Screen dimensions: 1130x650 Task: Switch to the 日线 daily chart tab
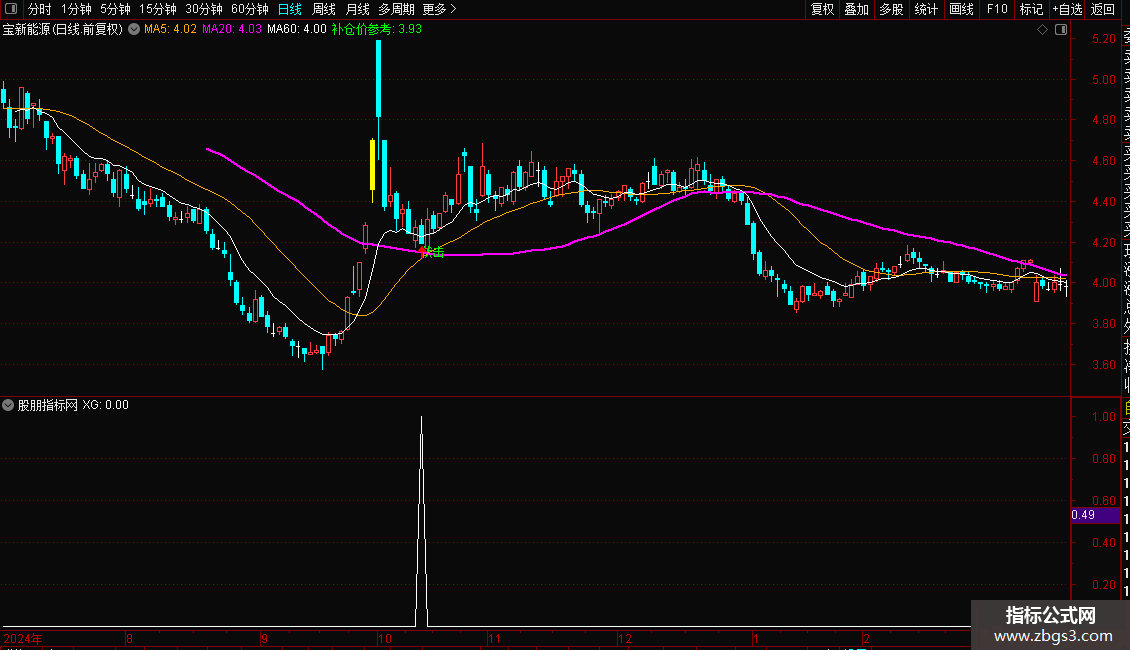290,9
